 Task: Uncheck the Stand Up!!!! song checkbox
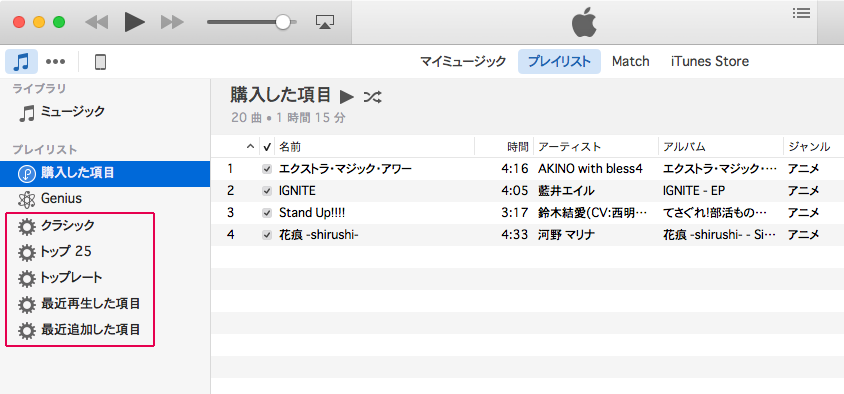tap(266, 213)
